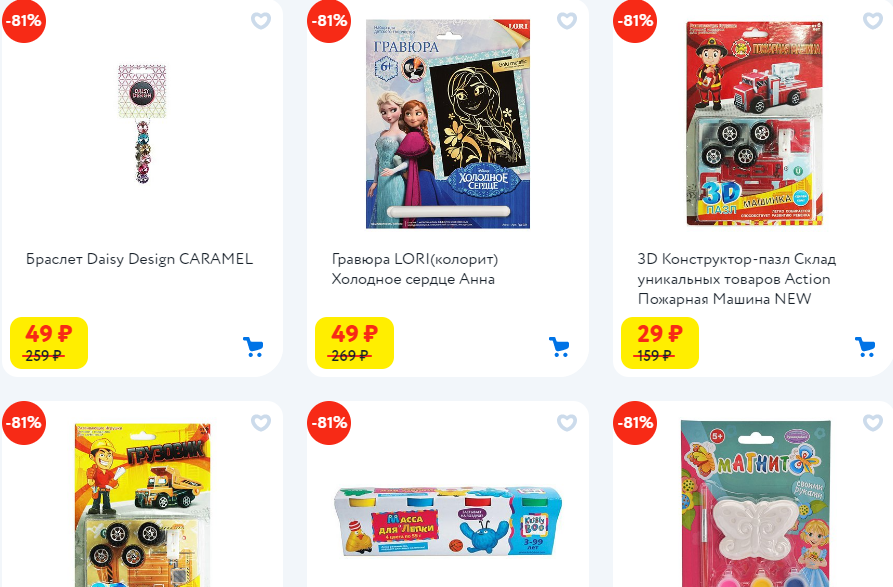The image size is (893, 587).
Task: Click the 49 ₽ price on bracelet
Action: coord(48,333)
